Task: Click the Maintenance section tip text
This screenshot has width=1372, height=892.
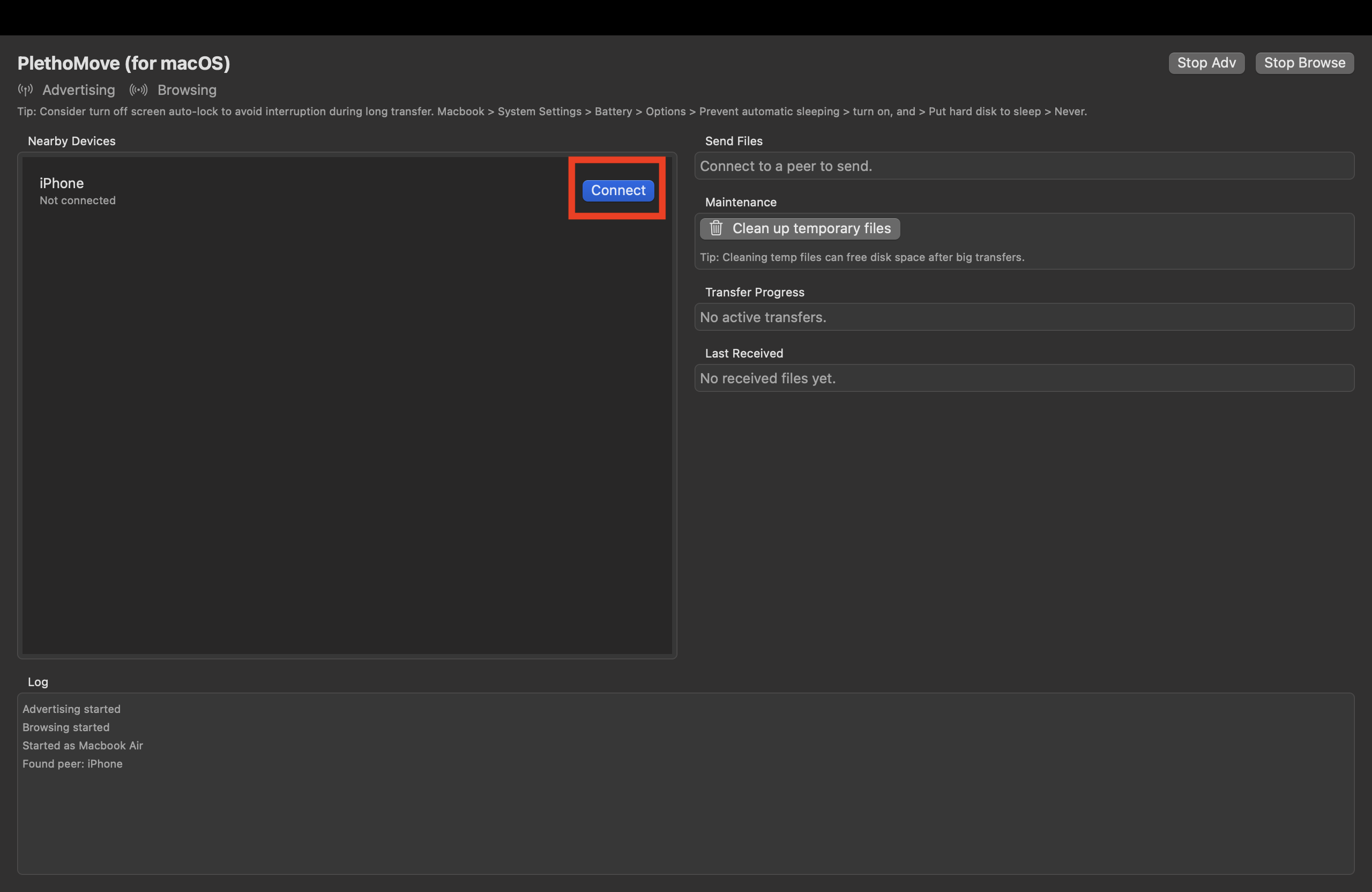Action: tap(861, 257)
